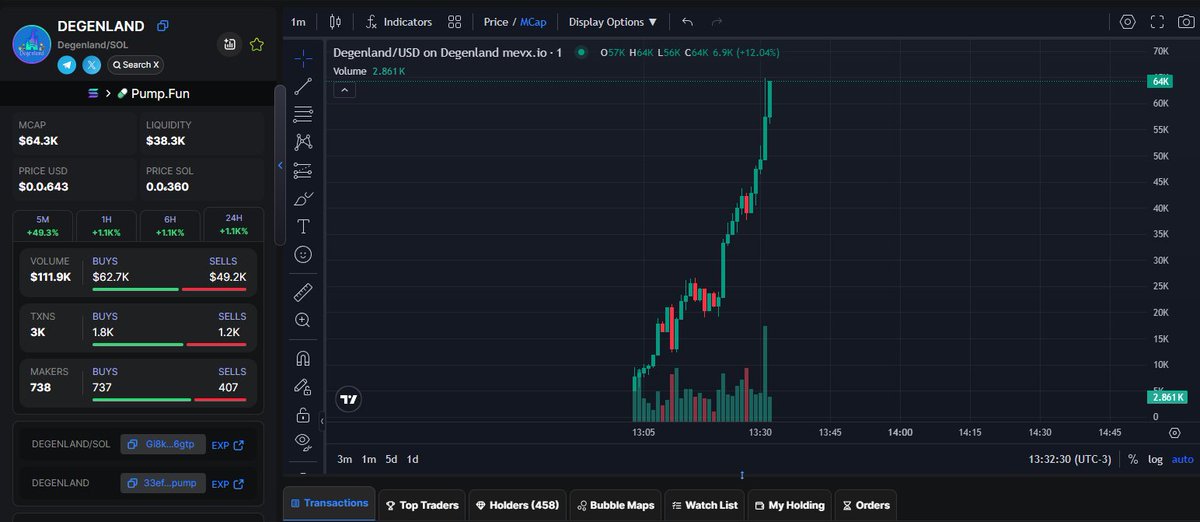This screenshot has height=522, width=1200.
Task: Open time axis settings gear
Action: click(1174, 433)
